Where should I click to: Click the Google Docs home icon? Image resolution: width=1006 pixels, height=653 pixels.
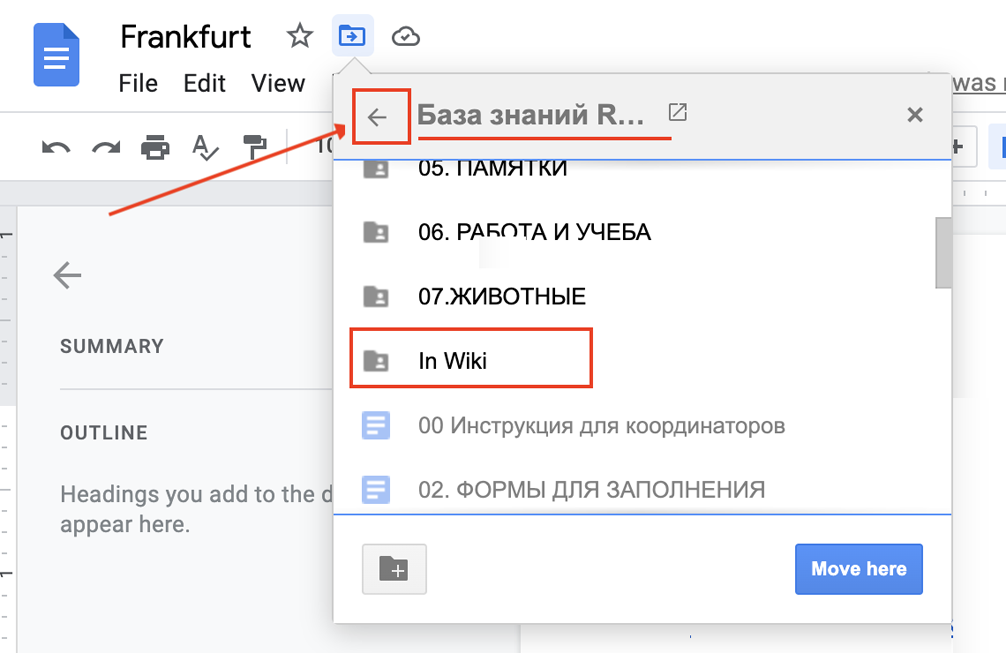(56, 54)
